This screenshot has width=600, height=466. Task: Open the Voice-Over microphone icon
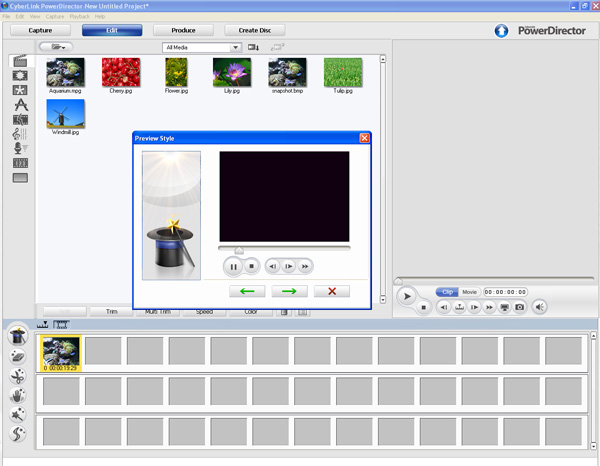(20, 148)
